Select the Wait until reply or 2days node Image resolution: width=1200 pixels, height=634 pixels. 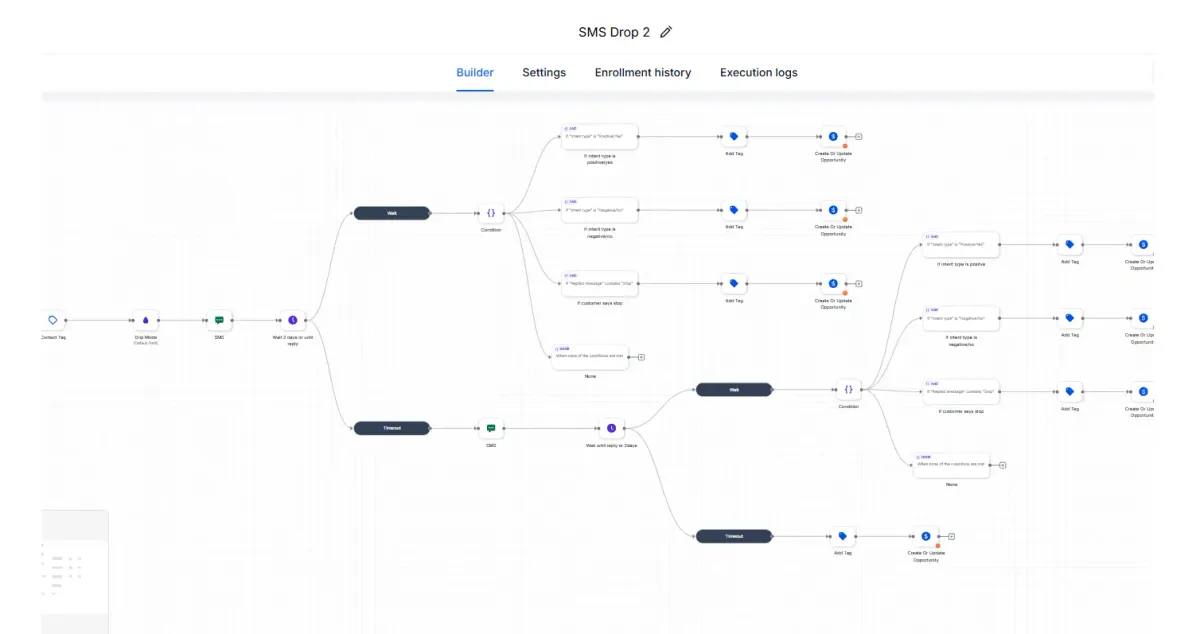pyautogui.click(x=611, y=428)
